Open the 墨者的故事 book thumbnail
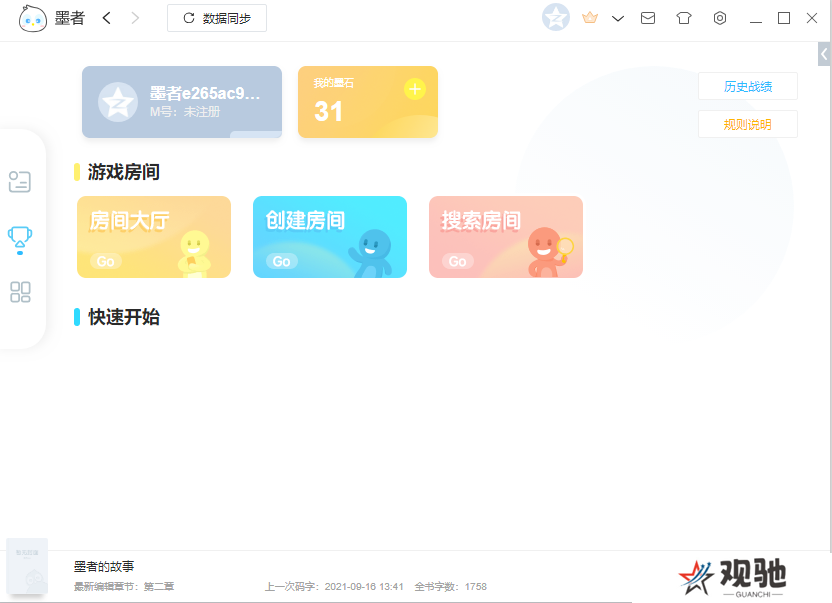The image size is (832, 603). coord(26,567)
